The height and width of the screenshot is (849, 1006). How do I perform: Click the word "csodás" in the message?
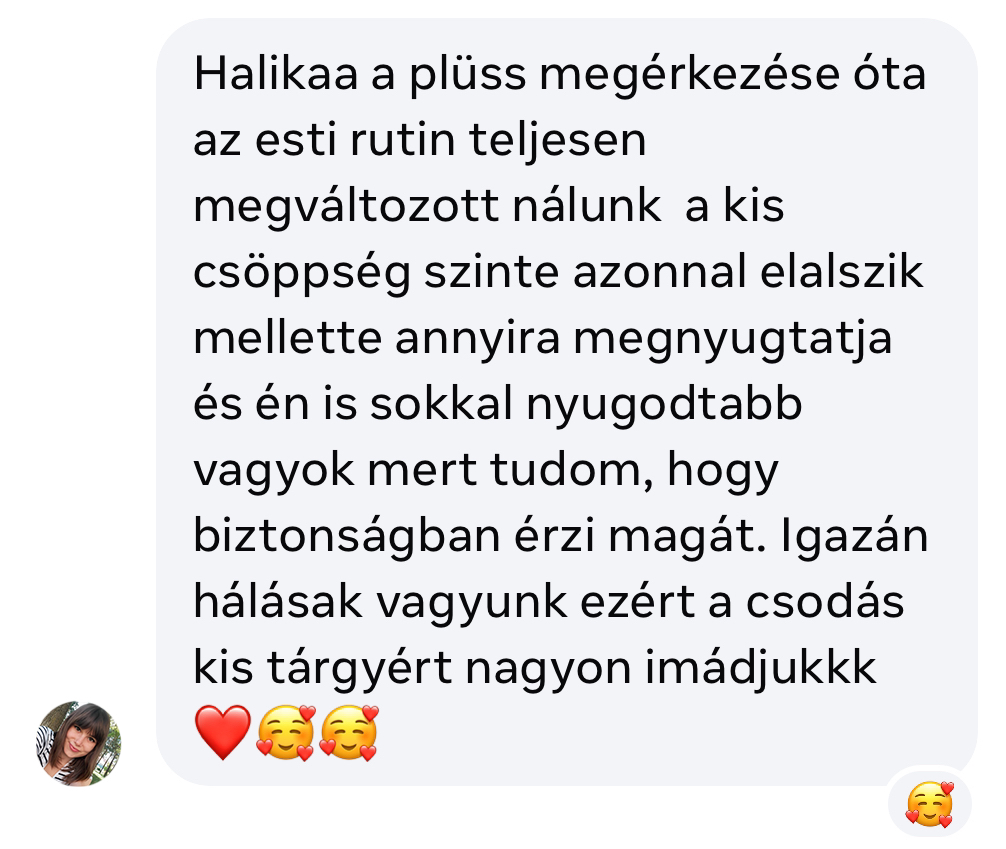coord(825,602)
